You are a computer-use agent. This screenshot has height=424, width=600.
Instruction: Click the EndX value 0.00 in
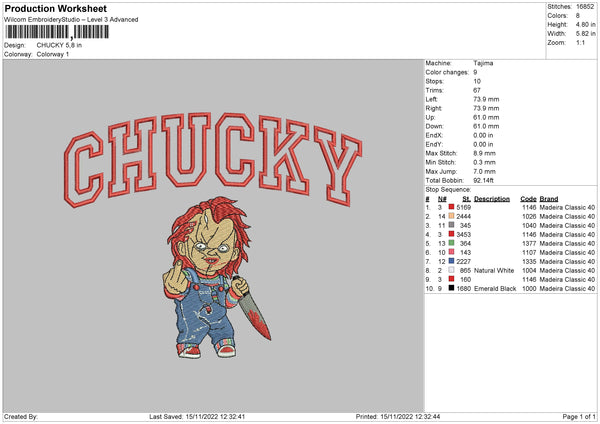[483, 135]
